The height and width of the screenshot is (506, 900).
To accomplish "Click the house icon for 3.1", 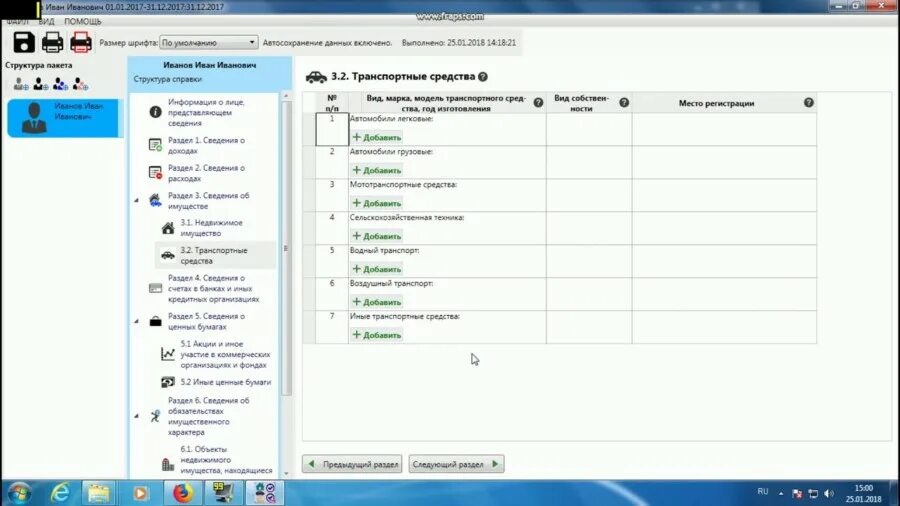I will click(x=168, y=228).
